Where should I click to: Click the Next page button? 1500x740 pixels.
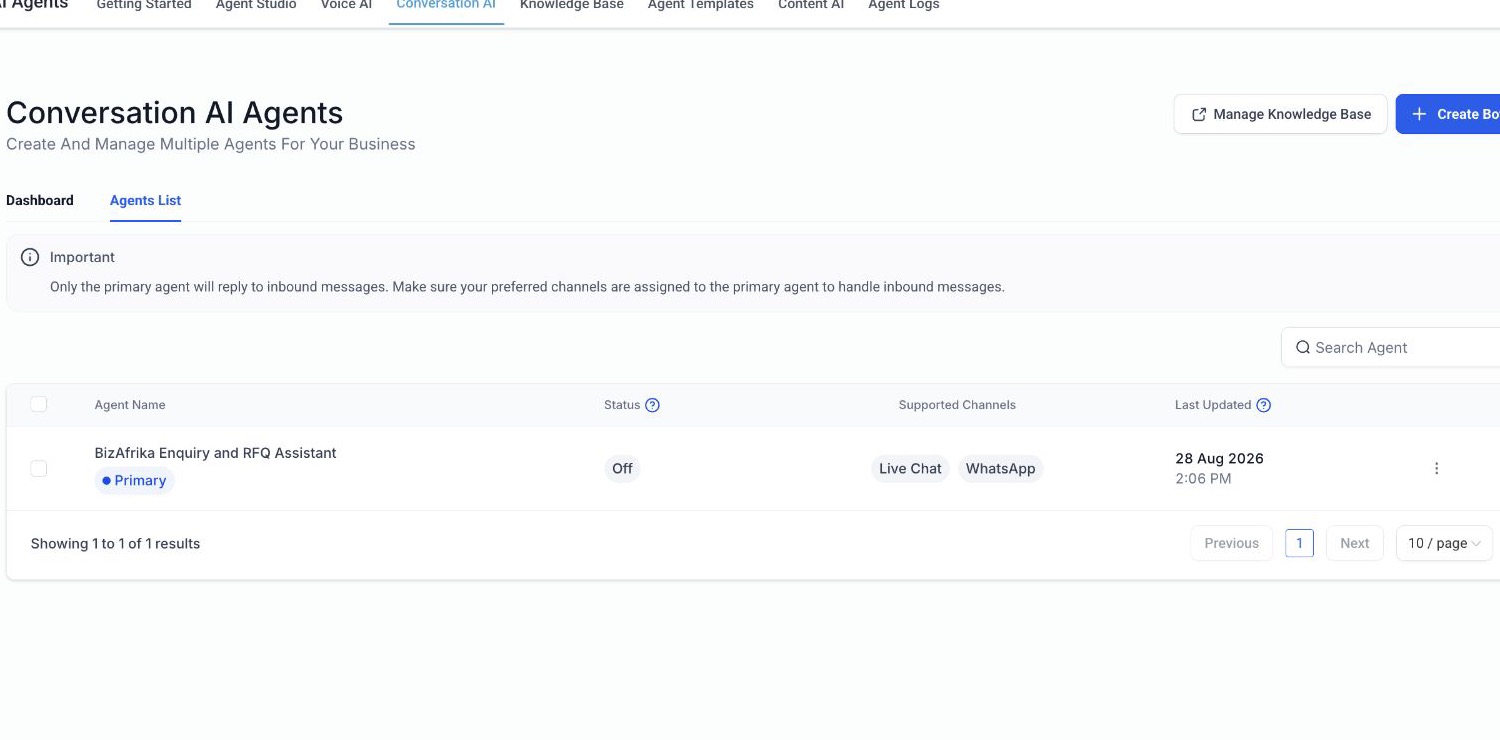click(1355, 543)
